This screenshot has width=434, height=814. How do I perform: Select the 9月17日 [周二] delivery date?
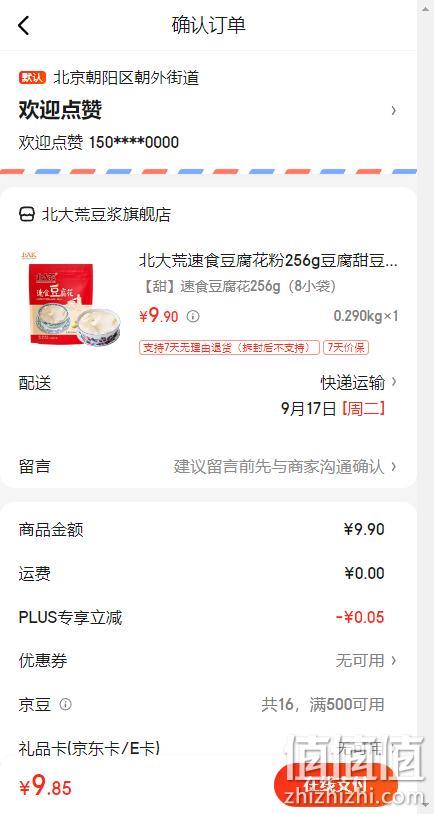pyautogui.click(x=333, y=409)
